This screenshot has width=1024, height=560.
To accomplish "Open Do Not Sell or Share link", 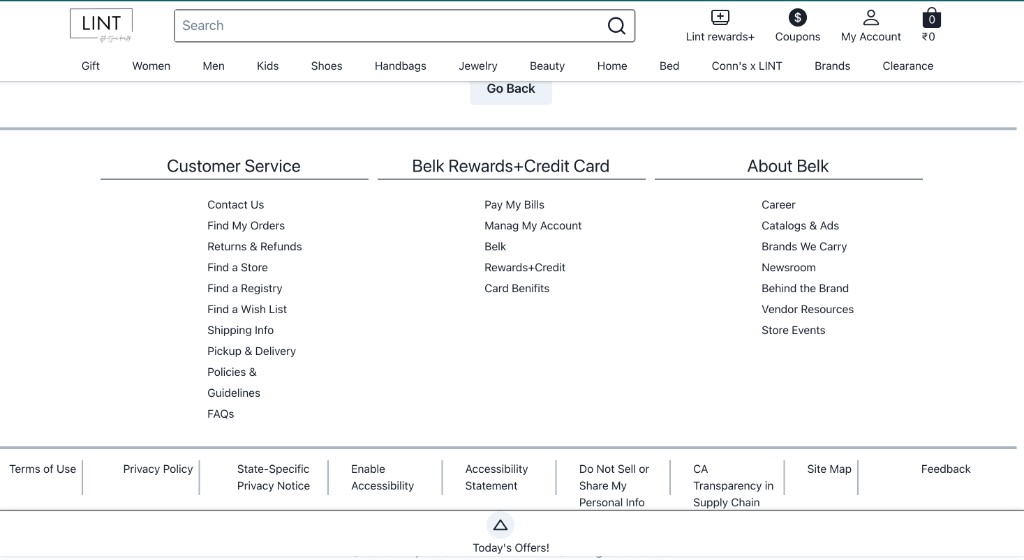I will (x=614, y=486).
